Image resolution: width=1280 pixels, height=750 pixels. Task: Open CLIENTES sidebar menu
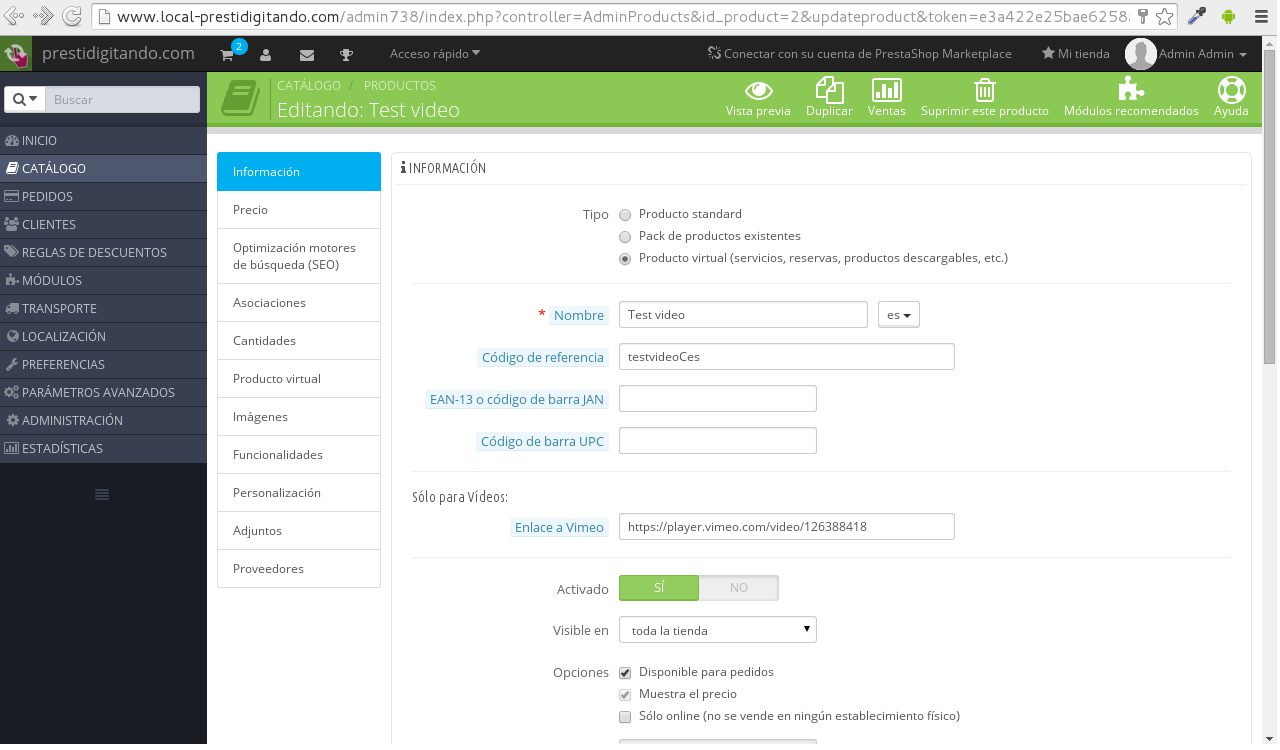pos(103,225)
